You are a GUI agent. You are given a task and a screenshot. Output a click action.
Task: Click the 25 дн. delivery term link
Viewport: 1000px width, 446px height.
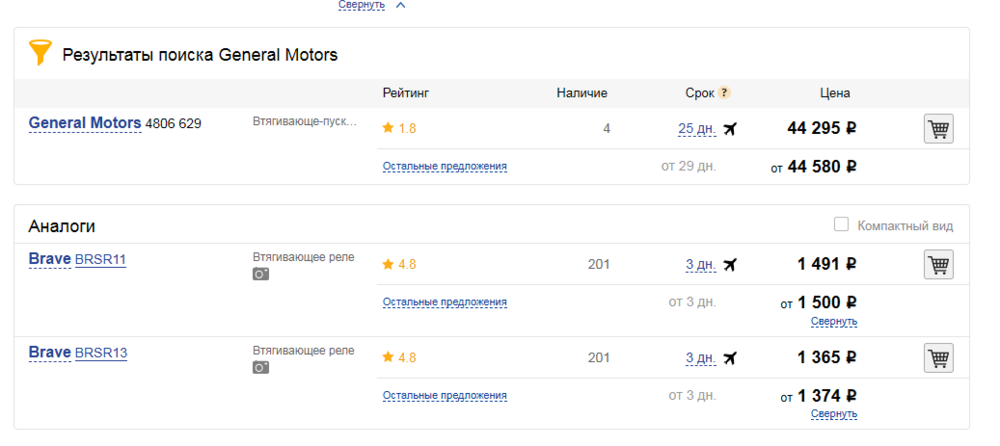click(697, 129)
